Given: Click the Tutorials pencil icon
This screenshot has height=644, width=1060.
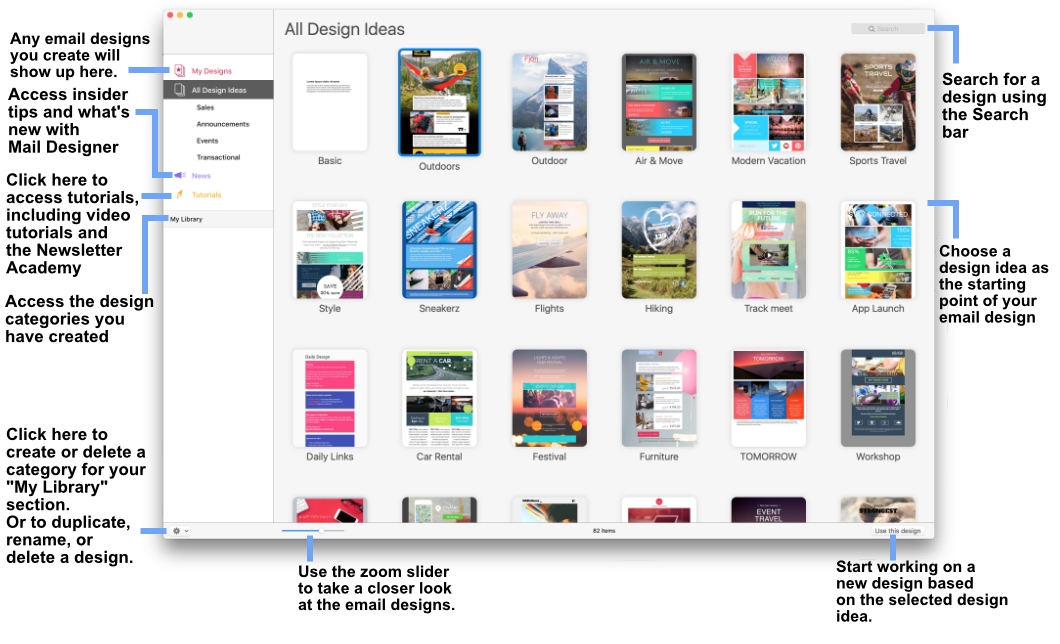Looking at the screenshot, I should (180, 195).
